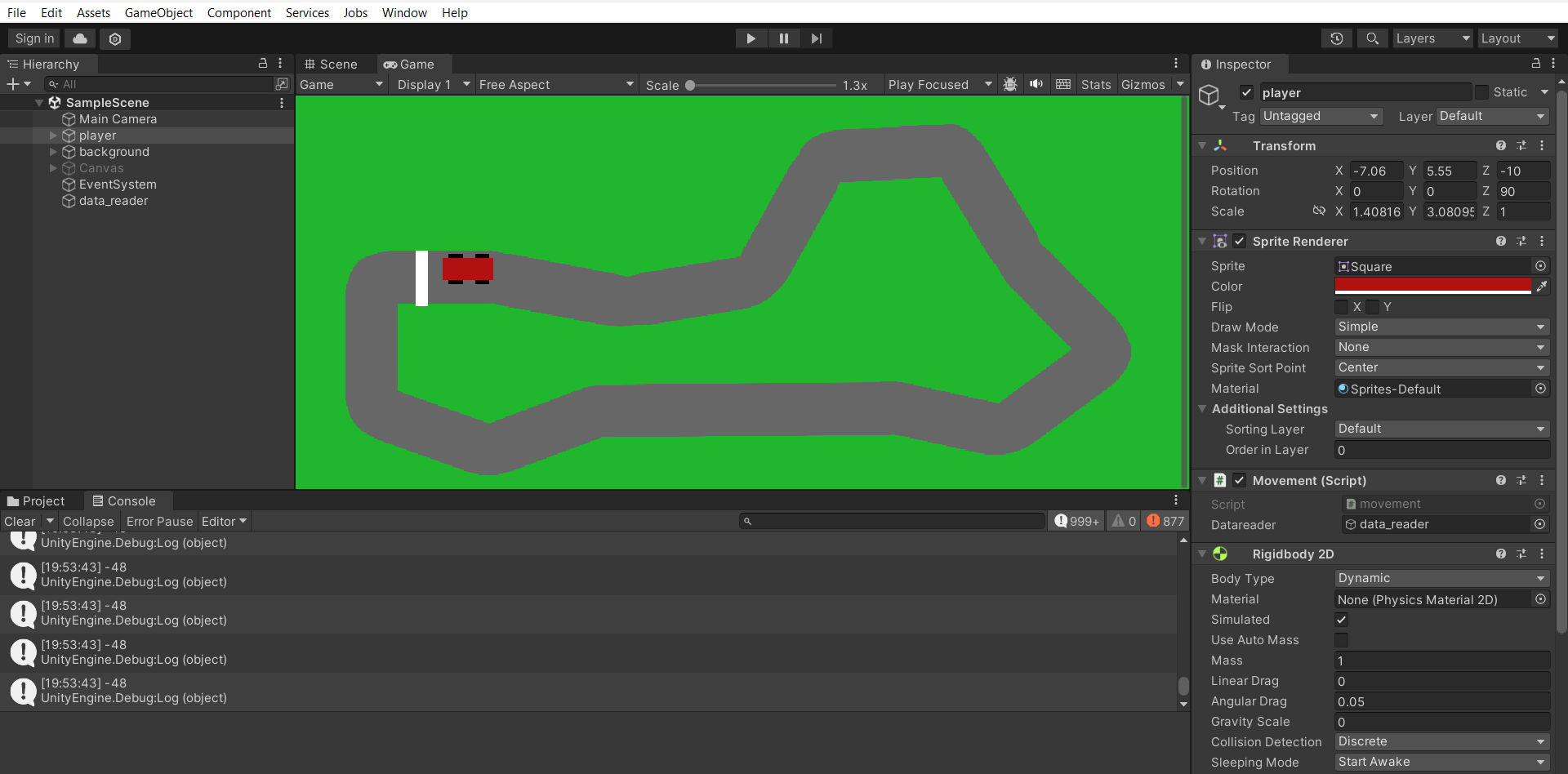
Task: Open the Free Aspect dropdown
Action: [555, 84]
